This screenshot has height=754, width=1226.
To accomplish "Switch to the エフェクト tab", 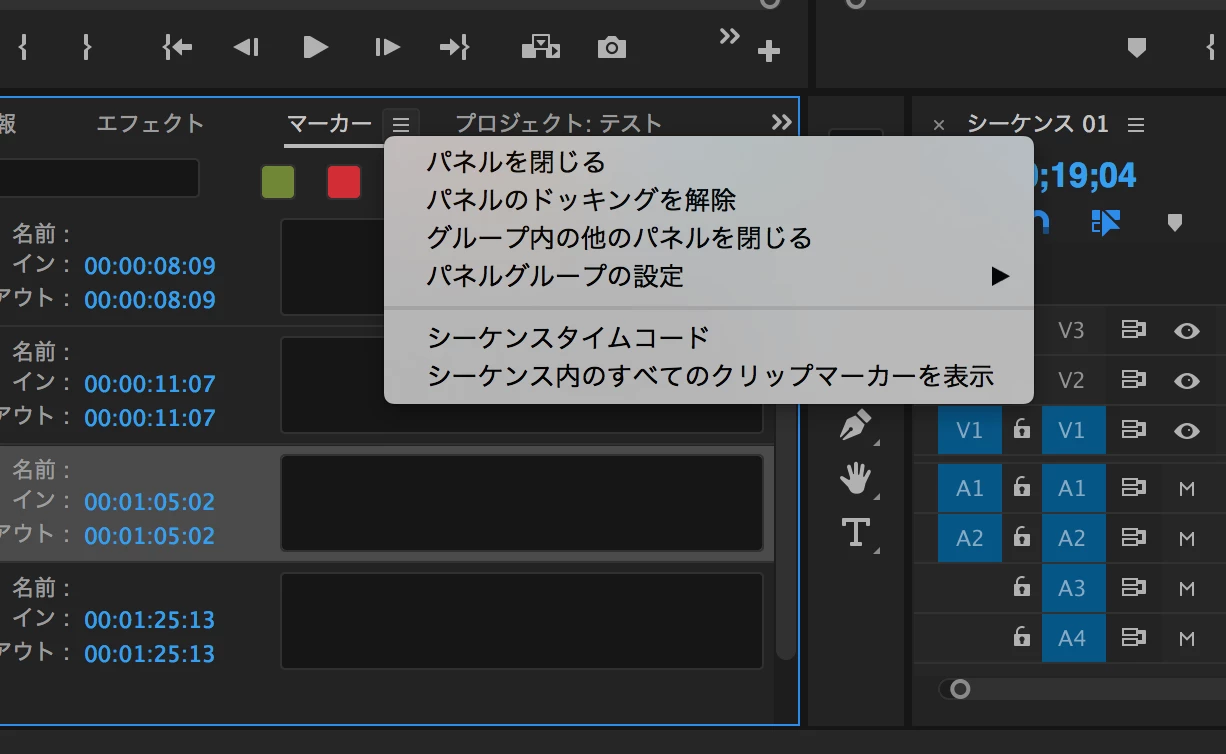I will click(150, 124).
